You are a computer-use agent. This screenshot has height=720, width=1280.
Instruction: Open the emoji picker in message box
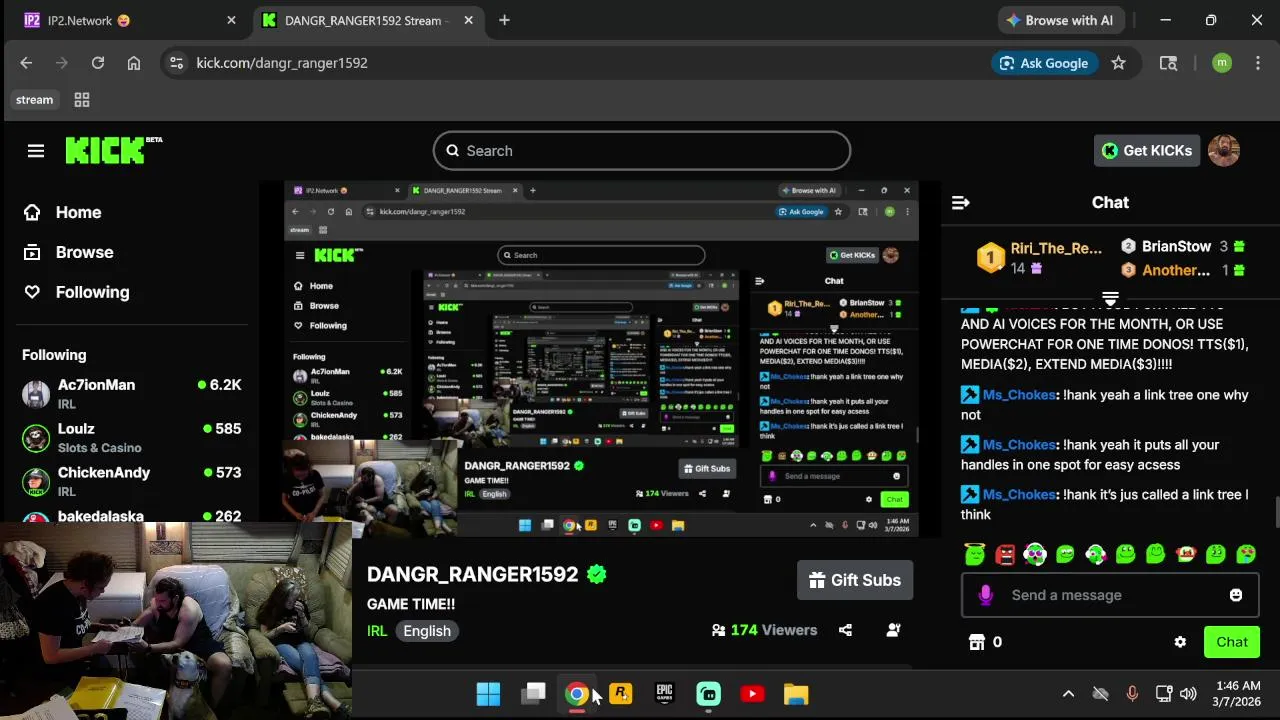(x=1236, y=595)
